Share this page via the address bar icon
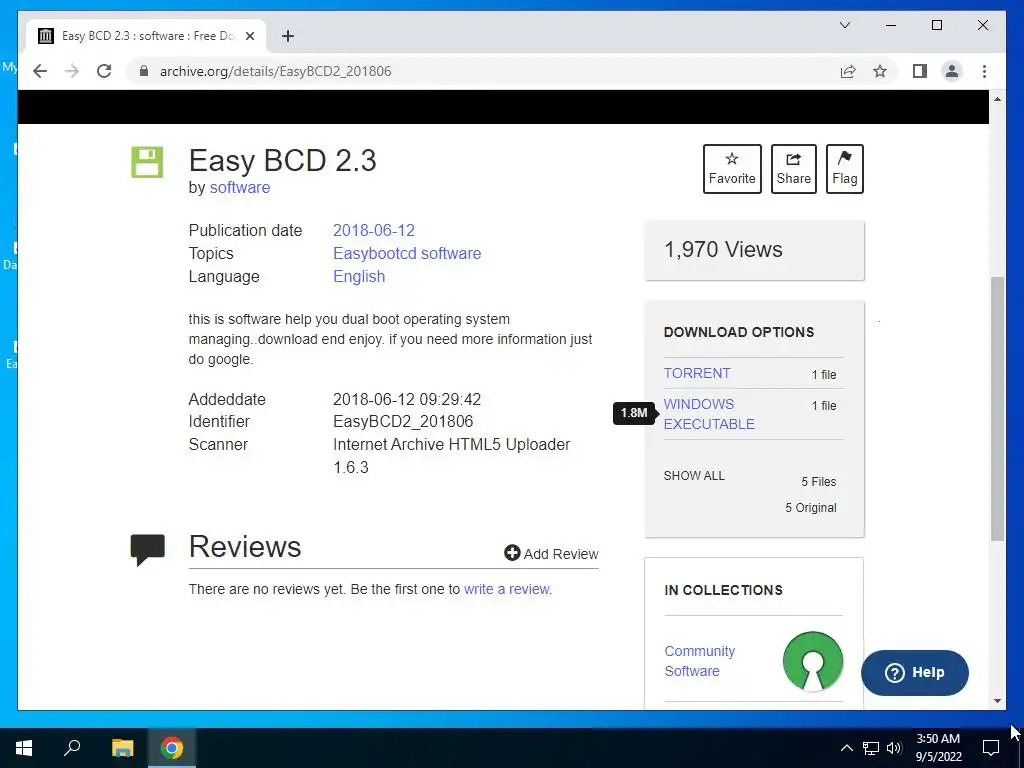 click(x=848, y=71)
